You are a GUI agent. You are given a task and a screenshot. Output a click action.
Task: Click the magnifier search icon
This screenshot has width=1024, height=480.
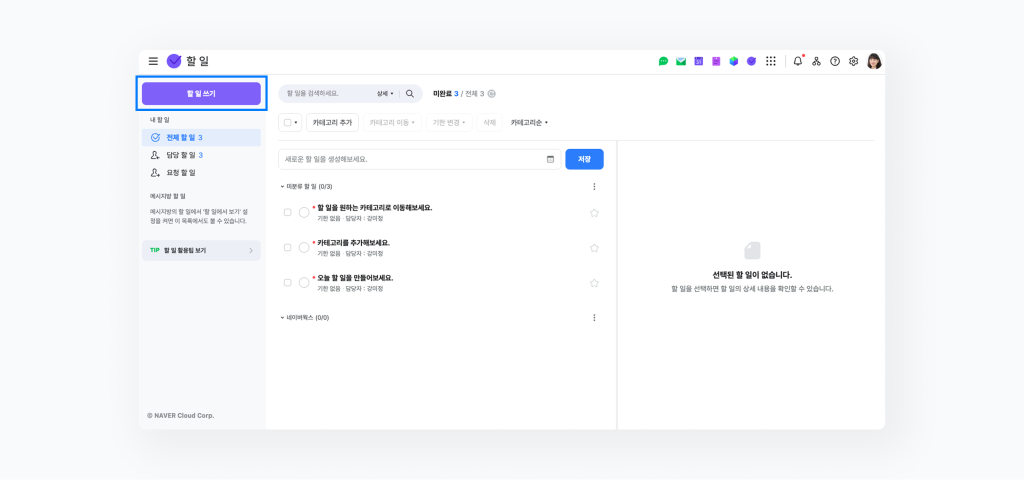pyautogui.click(x=410, y=93)
